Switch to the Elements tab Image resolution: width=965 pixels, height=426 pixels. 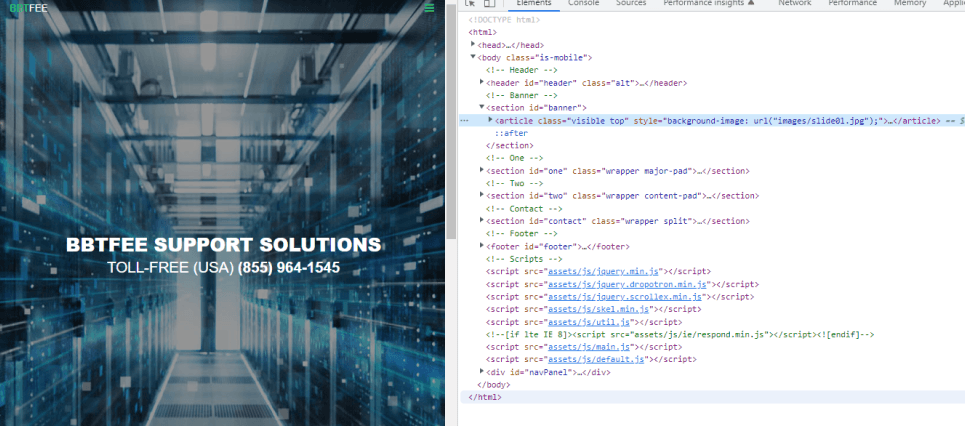pos(533,3)
